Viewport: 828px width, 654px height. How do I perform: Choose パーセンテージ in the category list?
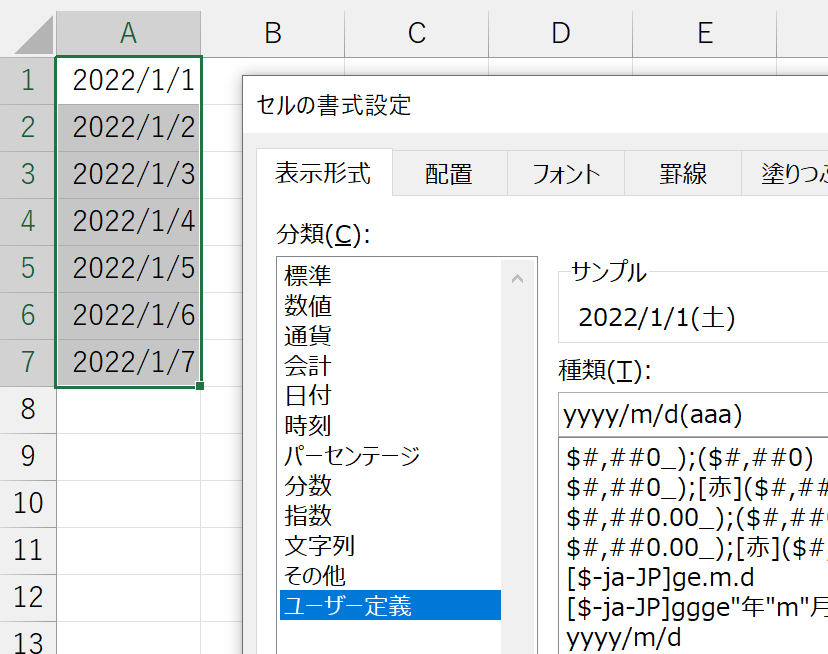pyautogui.click(x=390, y=455)
